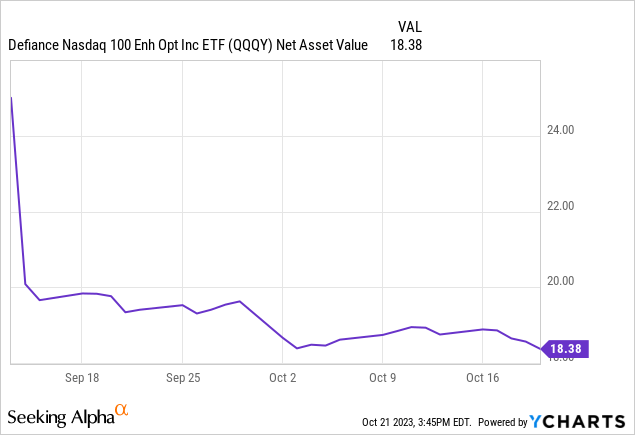Click the line's low point near Oct 2
Viewport: 635px width, 435px height.
tap(297, 348)
